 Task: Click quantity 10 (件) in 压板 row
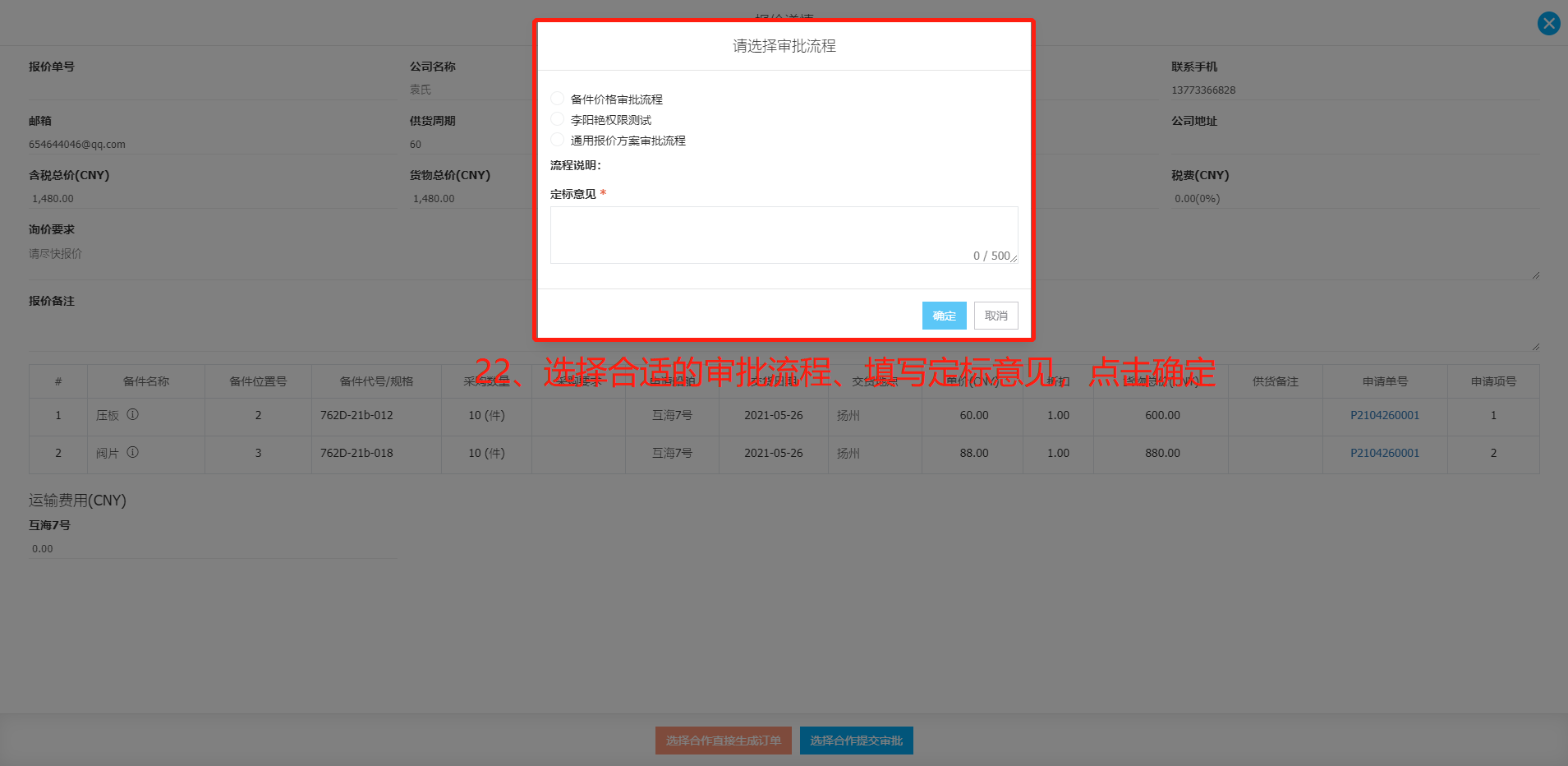(x=486, y=415)
